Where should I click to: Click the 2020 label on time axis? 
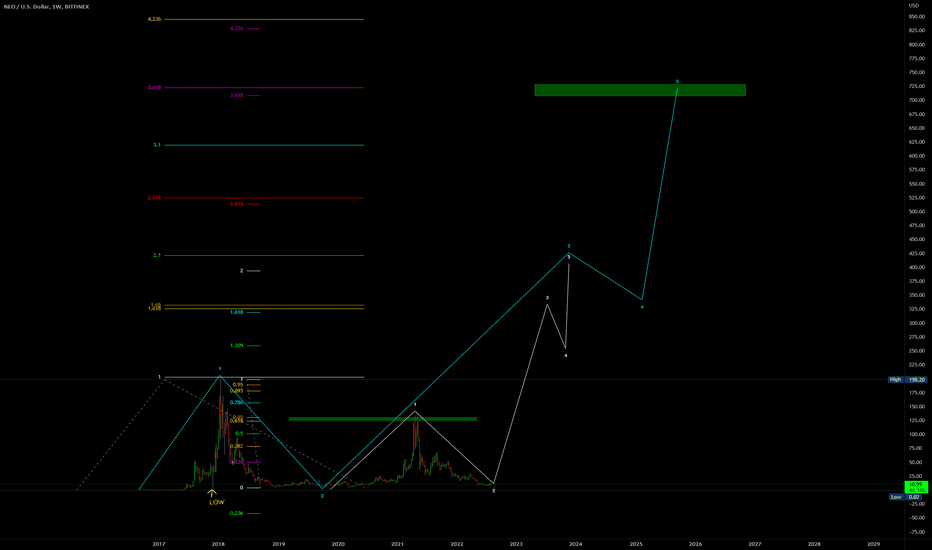click(338, 544)
